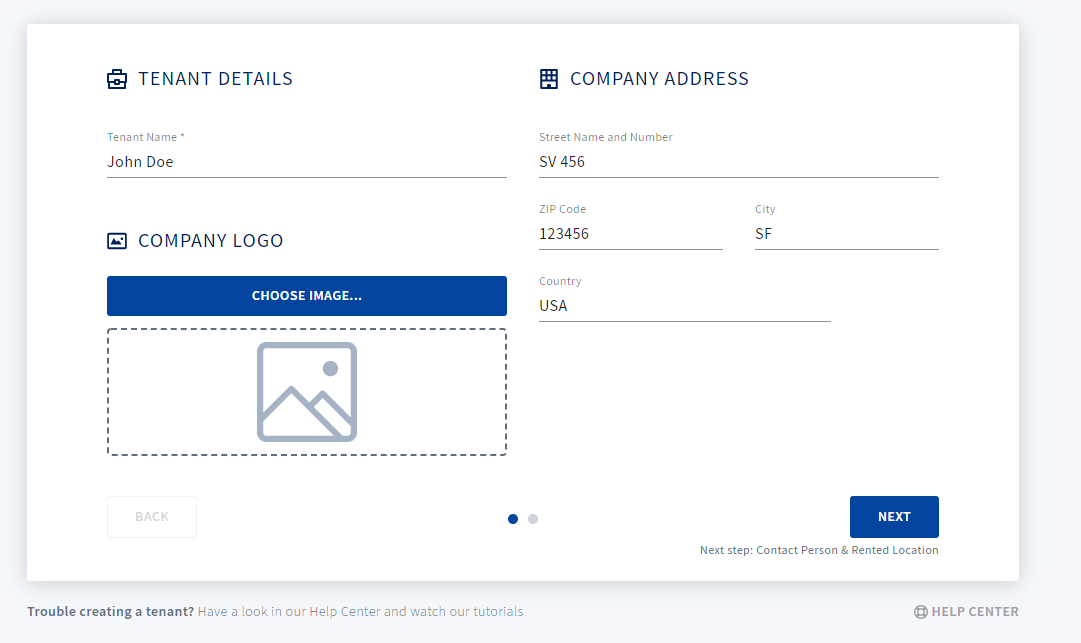Focus the Street Name and Number field
1081x643 pixels.
click(738, 162)
